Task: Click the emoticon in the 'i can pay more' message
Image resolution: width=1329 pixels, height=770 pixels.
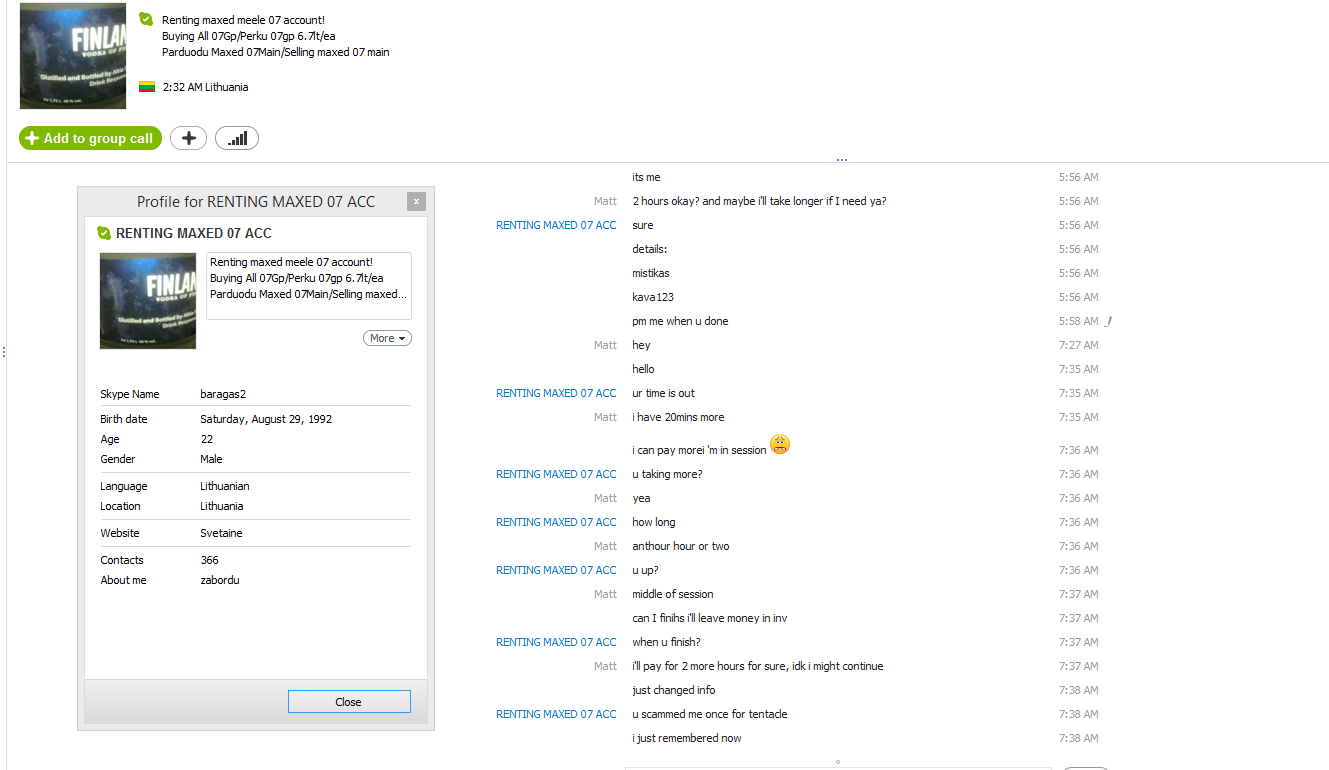Action: pos(780,445)
